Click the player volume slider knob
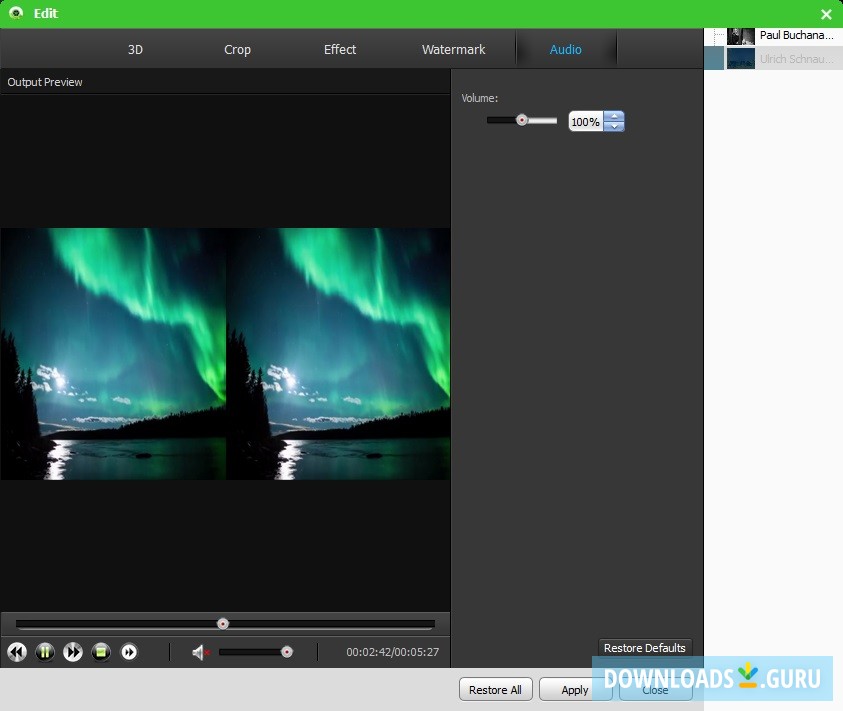Screen dimensions: 843x711 (287, 652)
